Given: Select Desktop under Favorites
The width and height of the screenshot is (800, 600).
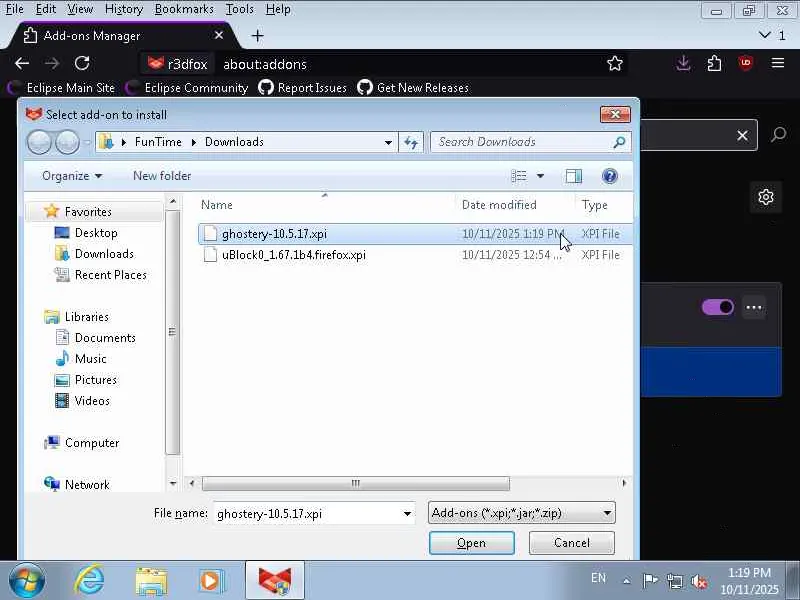Looking at the screenshot, I should [x=86, y=233].
